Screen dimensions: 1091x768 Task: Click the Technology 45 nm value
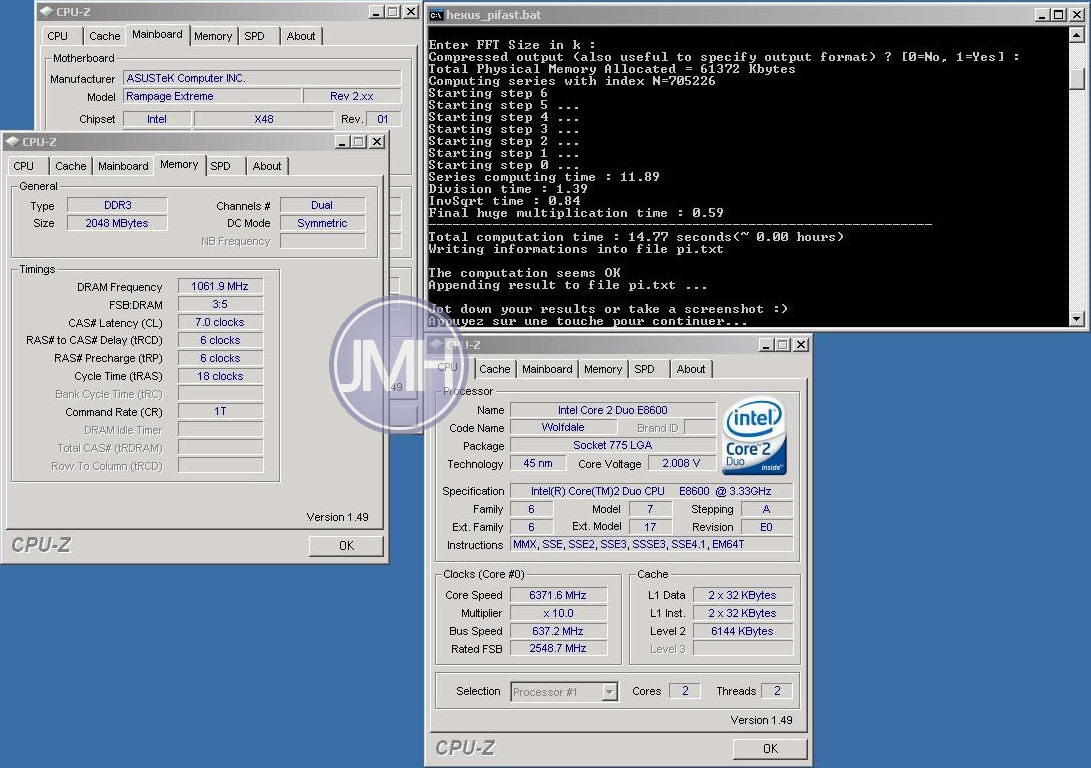tap(538, 463)
